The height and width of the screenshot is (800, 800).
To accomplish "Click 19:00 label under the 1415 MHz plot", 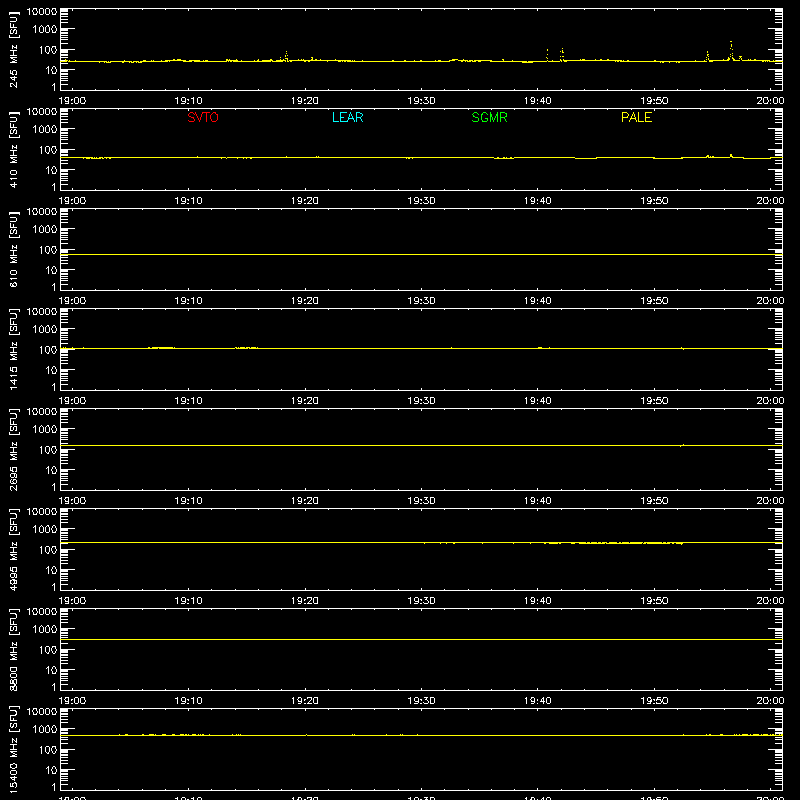I will pos(72,401).
